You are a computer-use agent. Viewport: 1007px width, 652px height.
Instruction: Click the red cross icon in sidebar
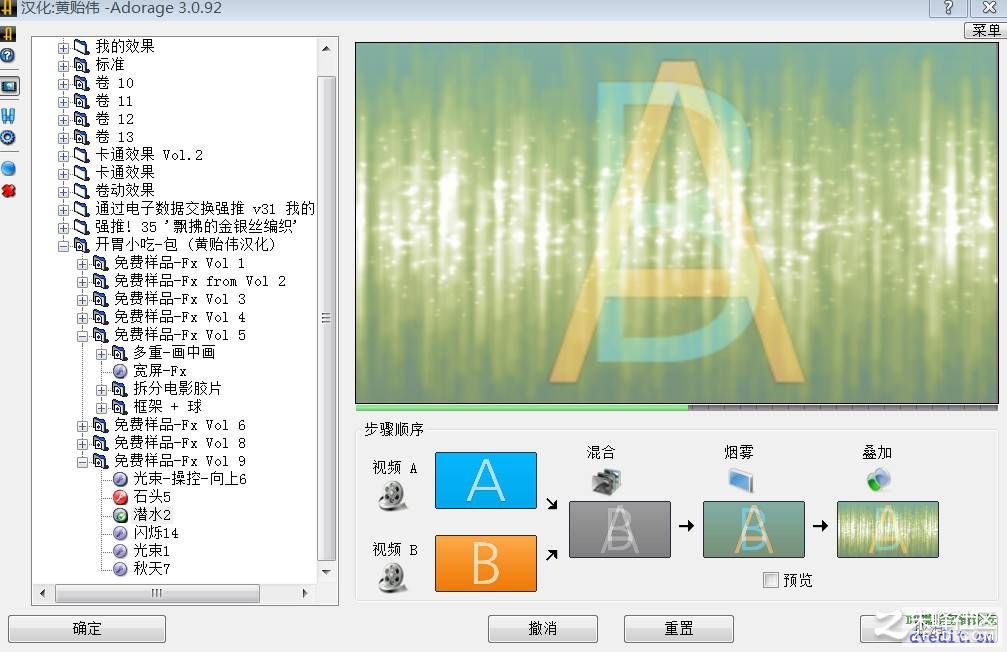click(x=8, y=191)
